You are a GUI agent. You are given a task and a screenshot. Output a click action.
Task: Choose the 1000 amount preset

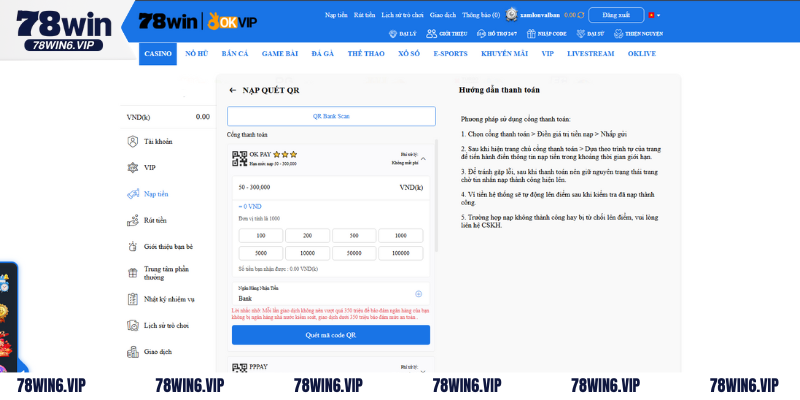point(401,236)
